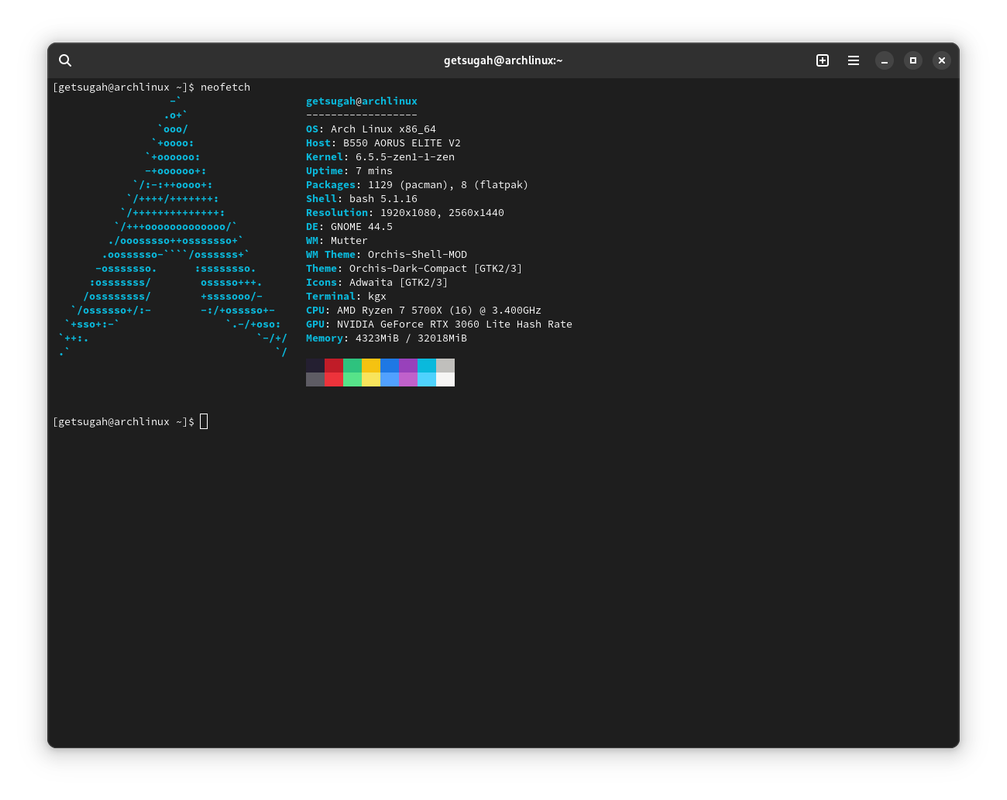
Task: Click the Resolution: 1920x1080, 2560x1440 line
Action: (x=405, y=213)
